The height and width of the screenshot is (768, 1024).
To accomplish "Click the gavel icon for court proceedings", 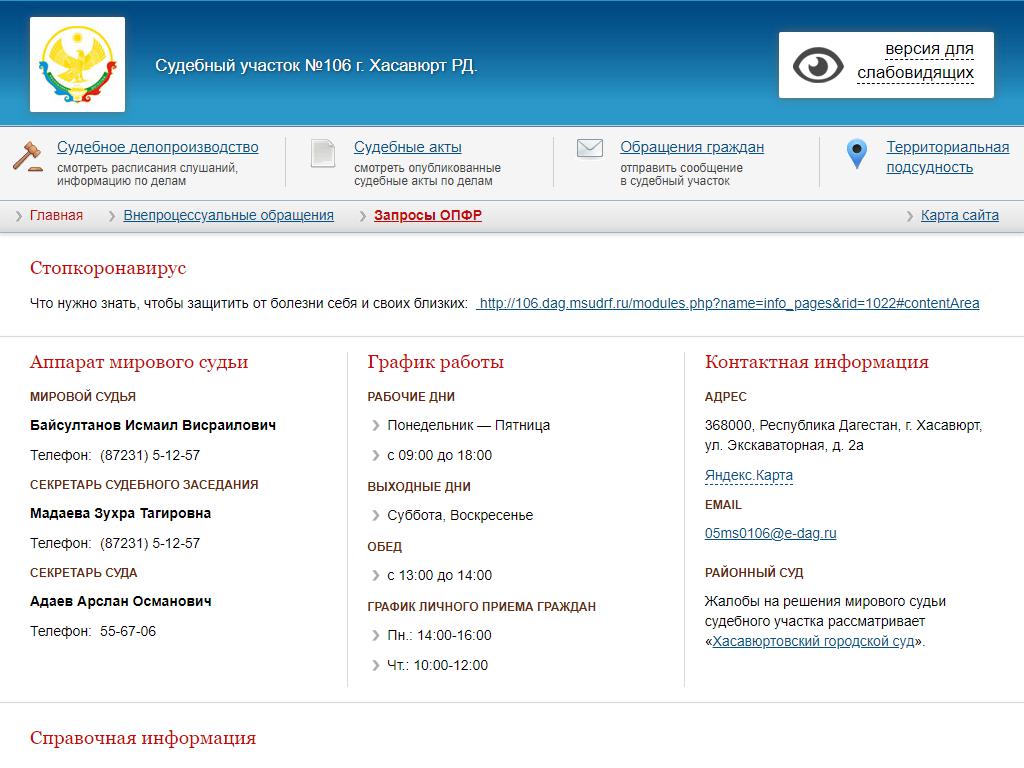I will tap(28, 156).
